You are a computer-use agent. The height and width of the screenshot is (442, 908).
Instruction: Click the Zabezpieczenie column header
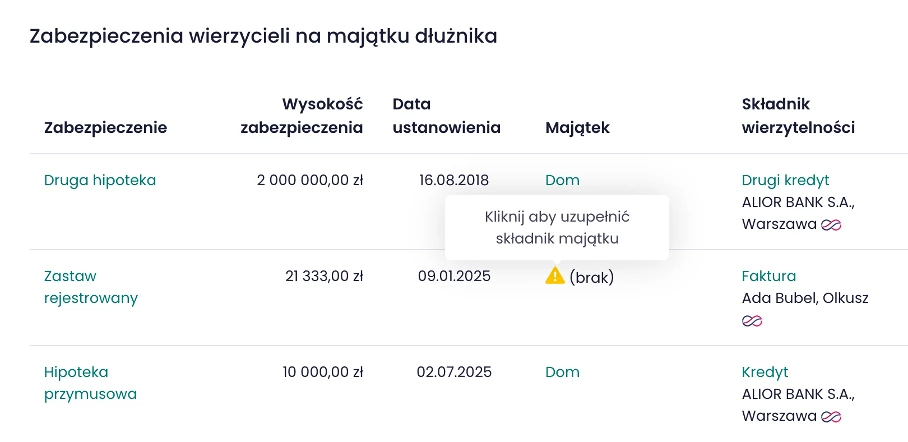[x=106, y=128]
